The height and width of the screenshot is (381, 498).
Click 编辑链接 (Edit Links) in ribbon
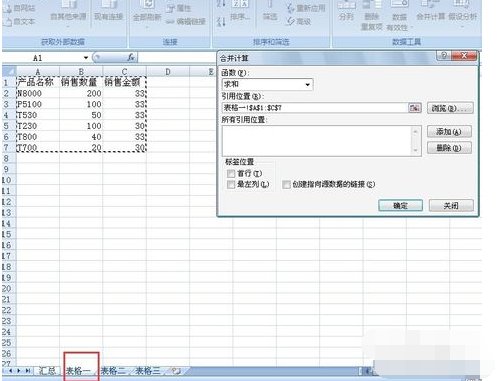186,22
